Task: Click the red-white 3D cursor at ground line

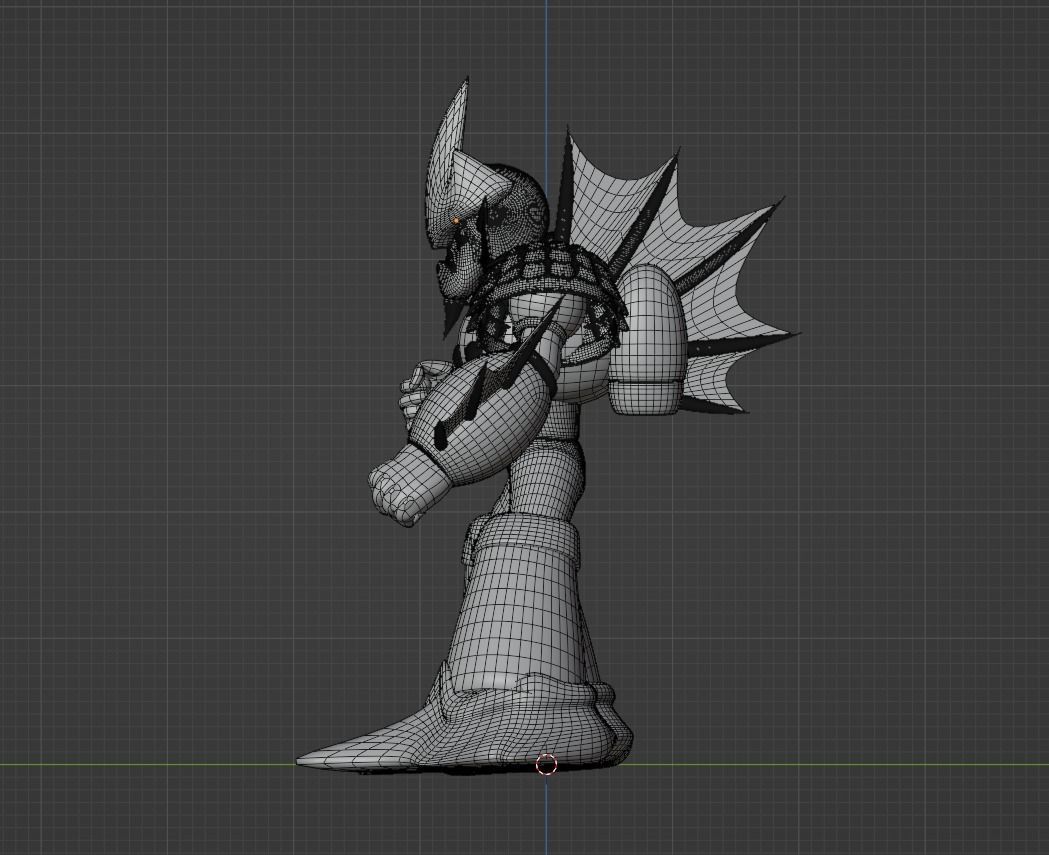Action: (x=547, y=763)
